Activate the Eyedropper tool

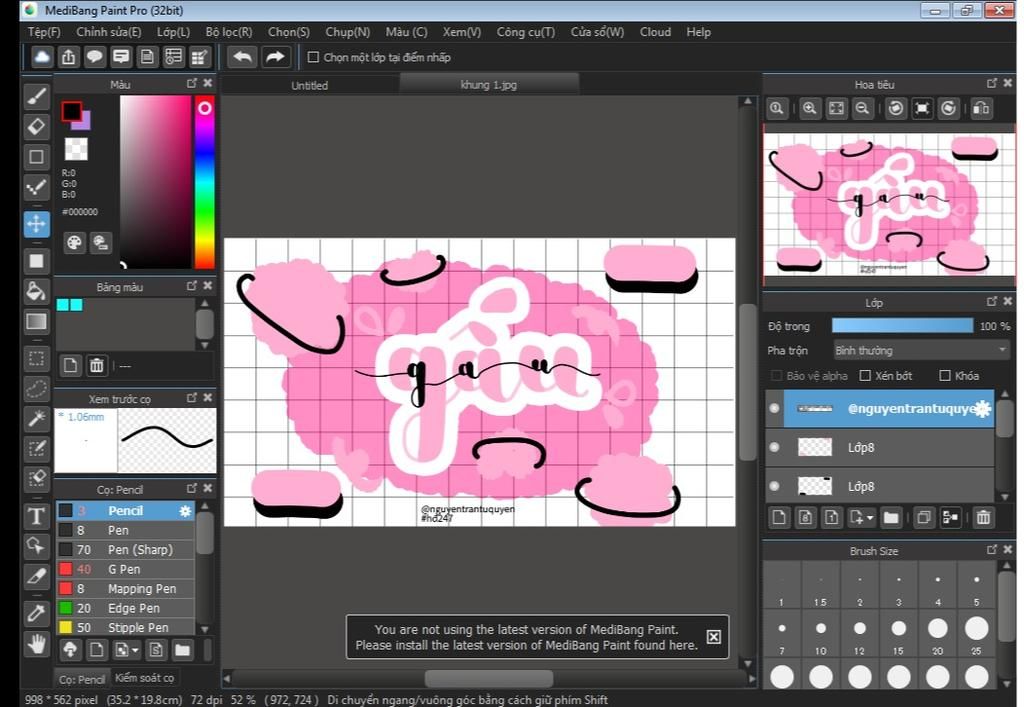coord(37,613)
